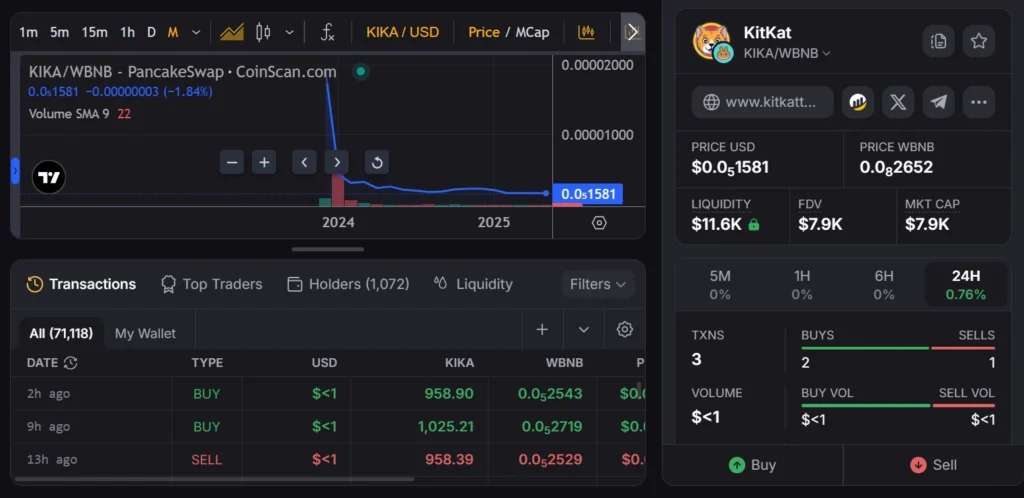
Task: Click the area chart style icon
Action: (x=232, y=32)
